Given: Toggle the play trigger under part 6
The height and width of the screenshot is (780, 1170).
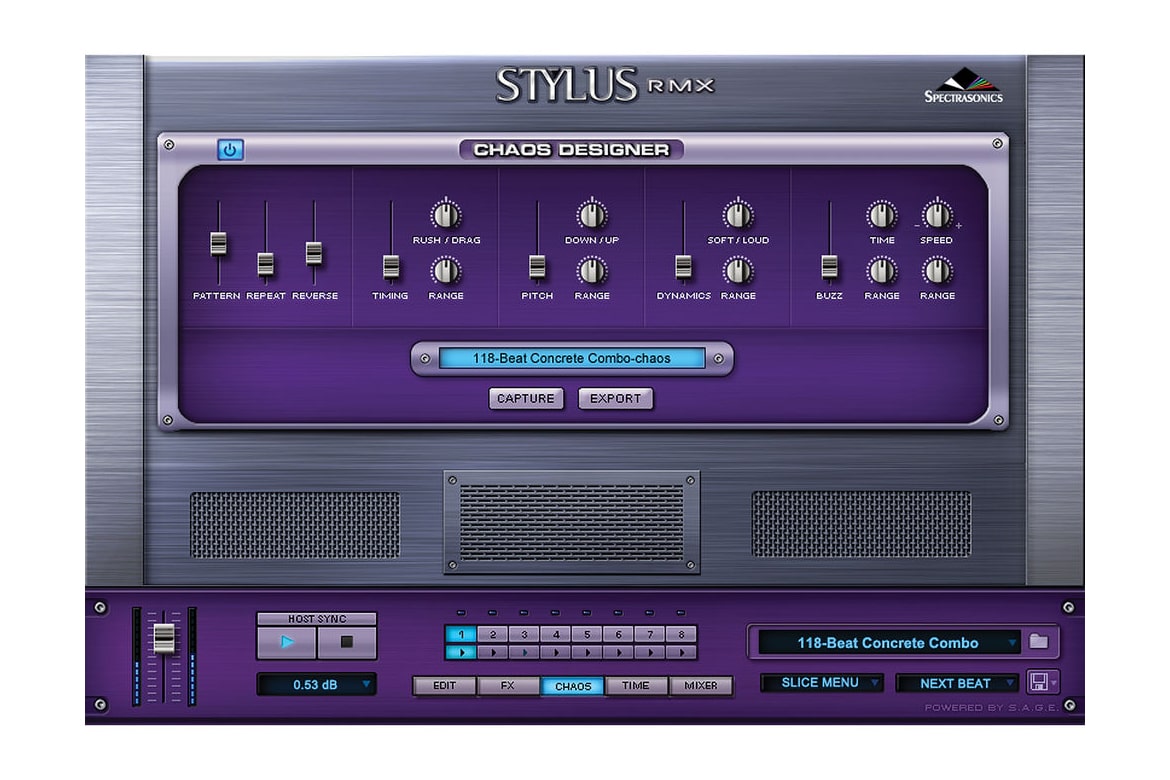Looking at the screenshot, I should [619, 652].
